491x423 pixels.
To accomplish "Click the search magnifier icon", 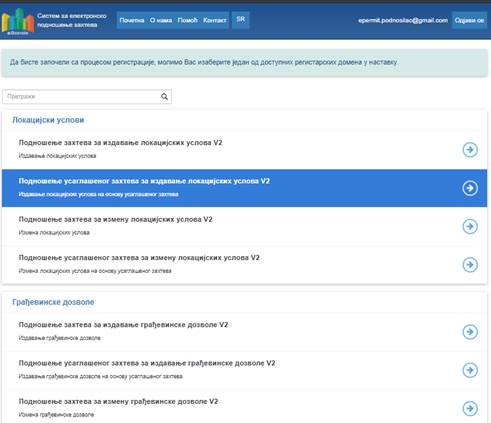I will click(164, 97).
